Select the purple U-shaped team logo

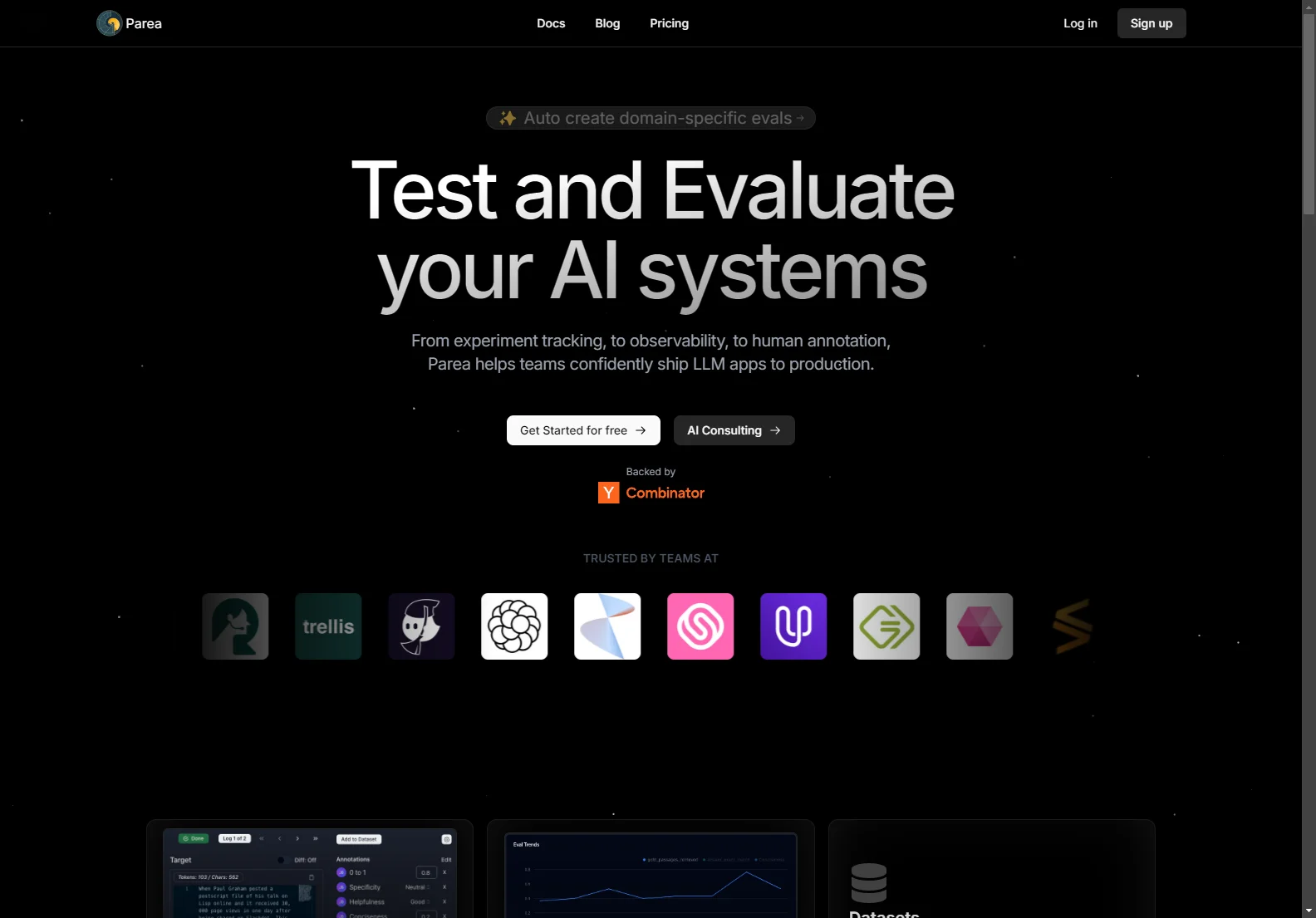793,626
